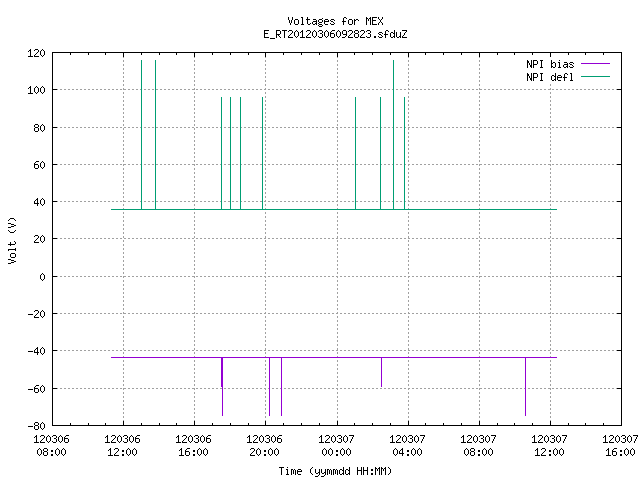This screenshot has height=480, width=640.
Task: Click x-axis label 120307 04:00
Action: [407, 446]
